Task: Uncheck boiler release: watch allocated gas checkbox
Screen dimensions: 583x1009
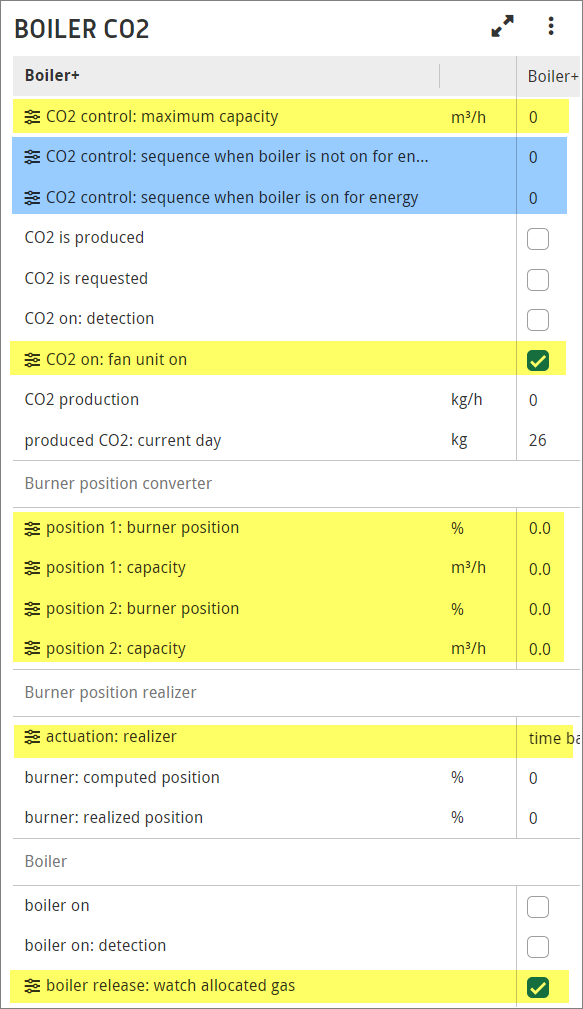Action: click(x=538, y=986)
